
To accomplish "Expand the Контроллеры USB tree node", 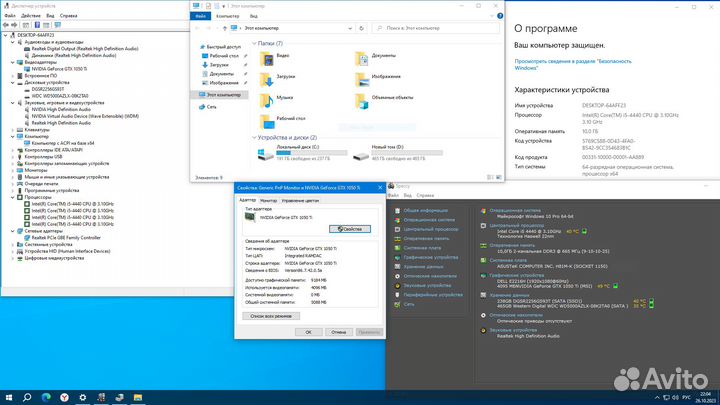I will (13, 157).
